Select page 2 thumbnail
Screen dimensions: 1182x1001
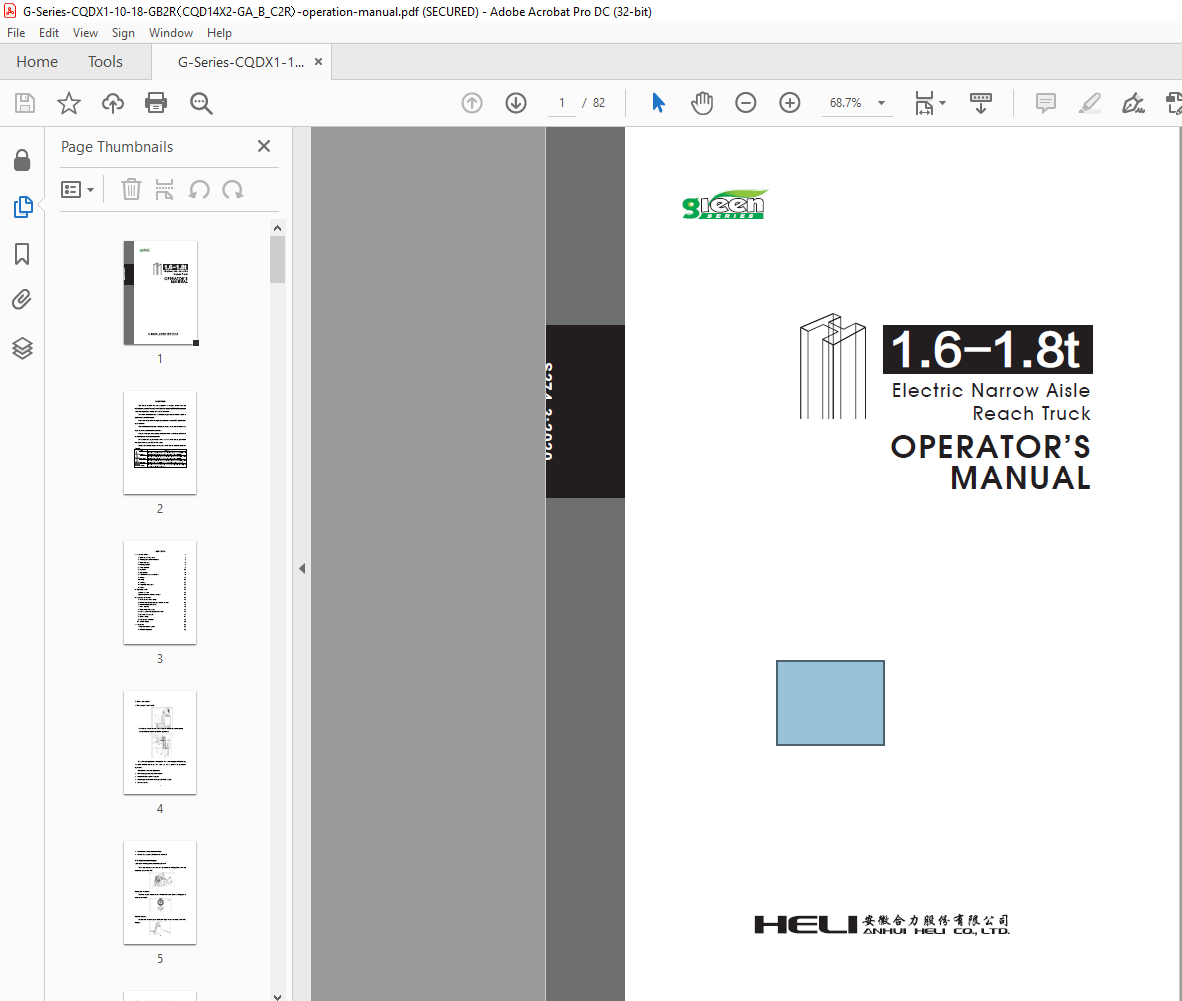coord(160,442)
